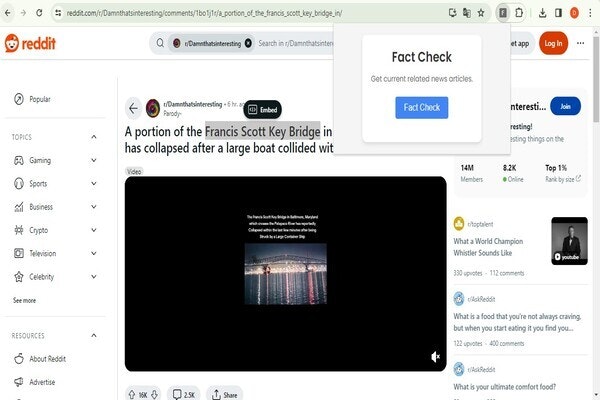This screenshot has width=600, height=400.
Task: Open the subreddit avatar icon on the post
Action: tap(153, 108)
